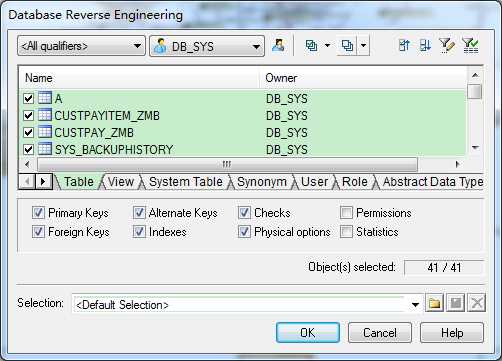
Task: Click vertical scrollbar up arrow
Action: pyautogui.click(x=475, y=75)
